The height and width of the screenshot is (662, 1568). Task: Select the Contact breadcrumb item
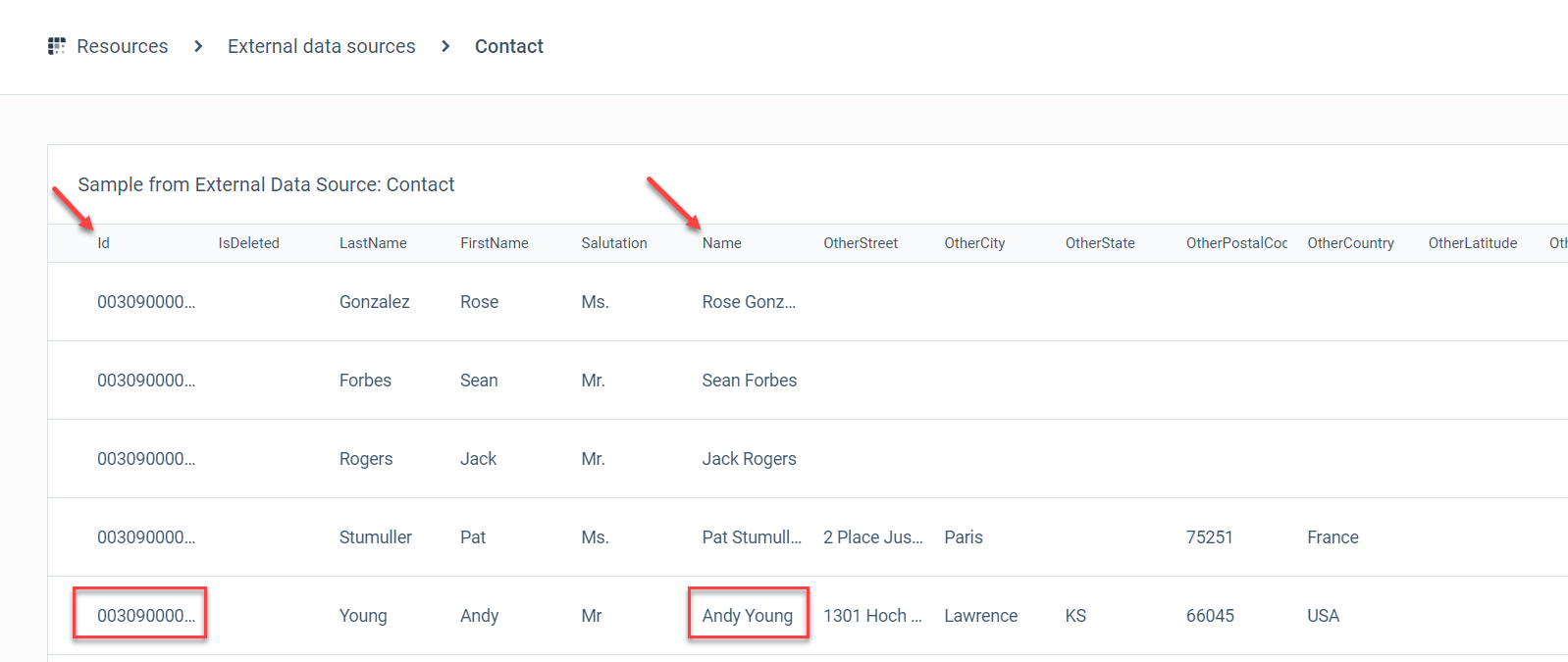click(x=509, y=46)
